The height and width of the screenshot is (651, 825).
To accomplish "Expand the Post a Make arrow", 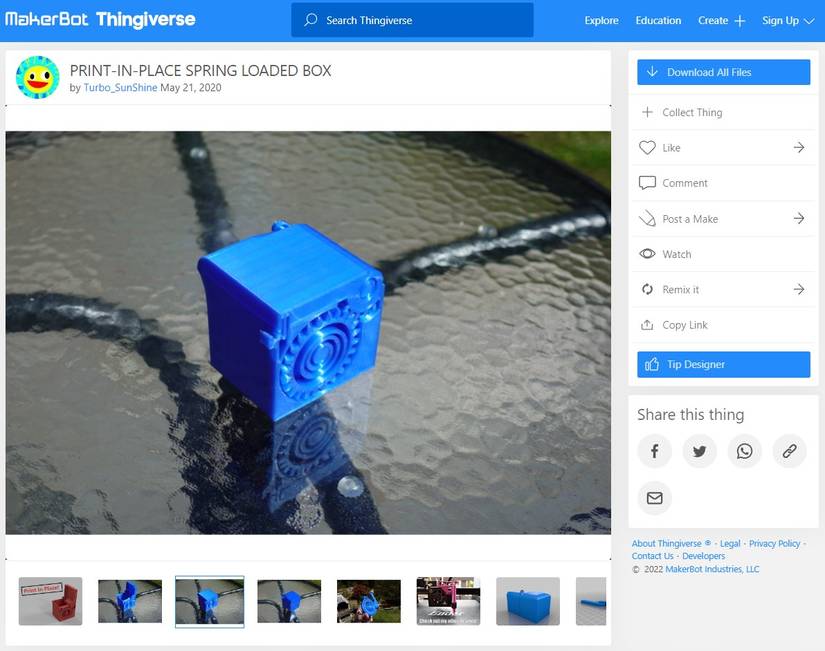I will pos(798,218).
